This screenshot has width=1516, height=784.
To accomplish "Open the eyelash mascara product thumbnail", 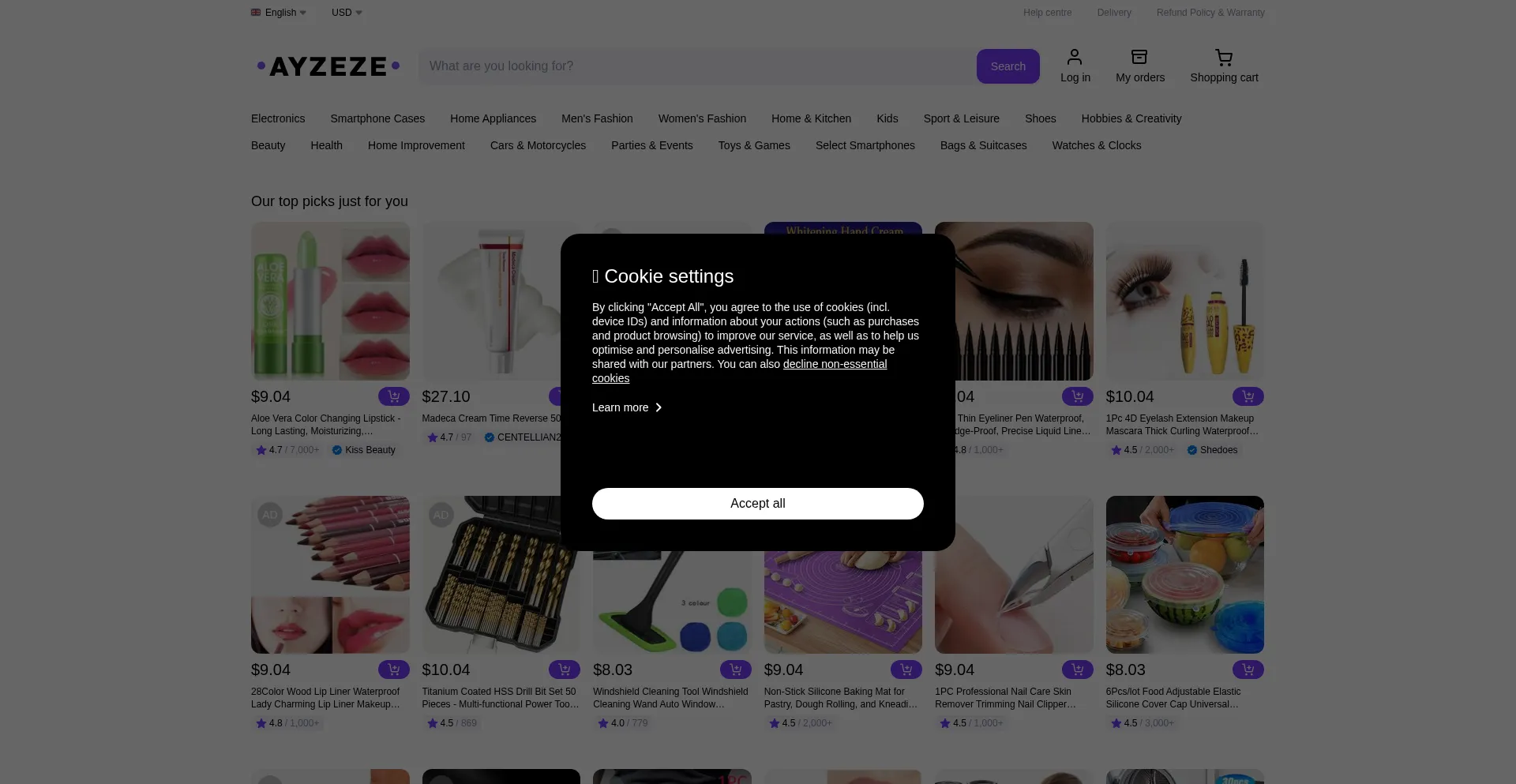I will point(1184,301).
